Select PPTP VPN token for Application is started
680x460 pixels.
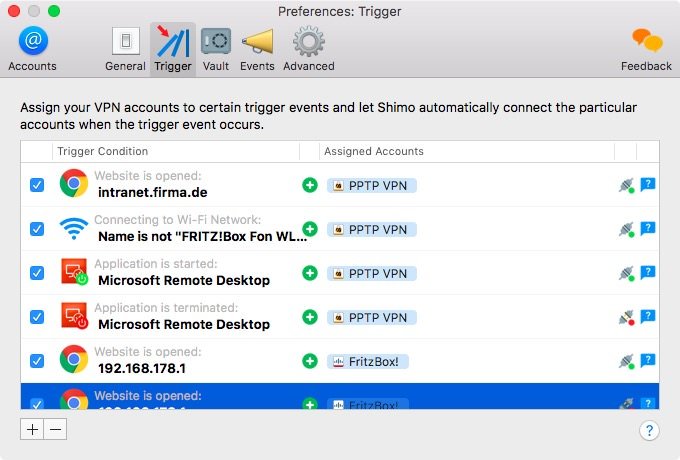tap(372, 274)
